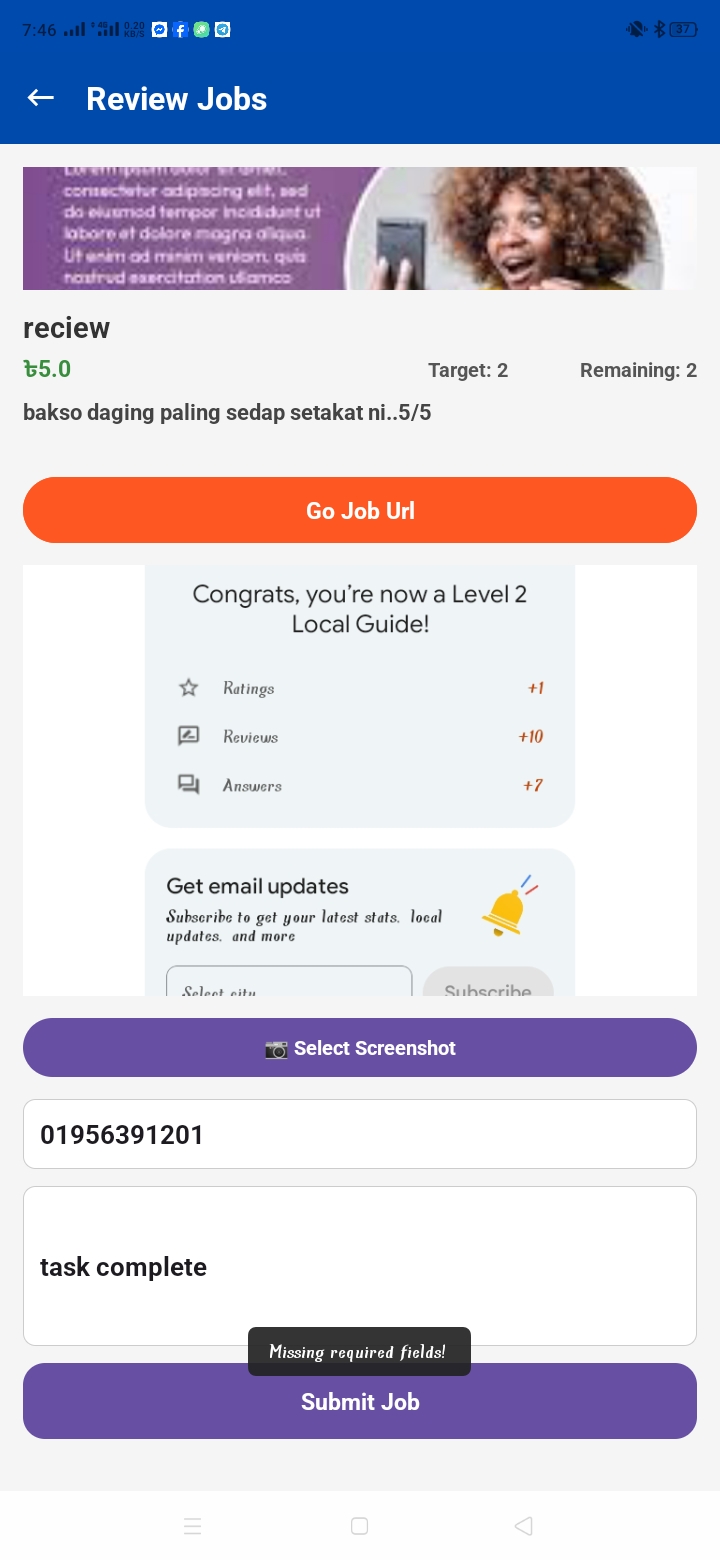Viewport: 720px width, 1560px height.
Task: Tap the Messenger notification icon
Action: pos(159,30)
